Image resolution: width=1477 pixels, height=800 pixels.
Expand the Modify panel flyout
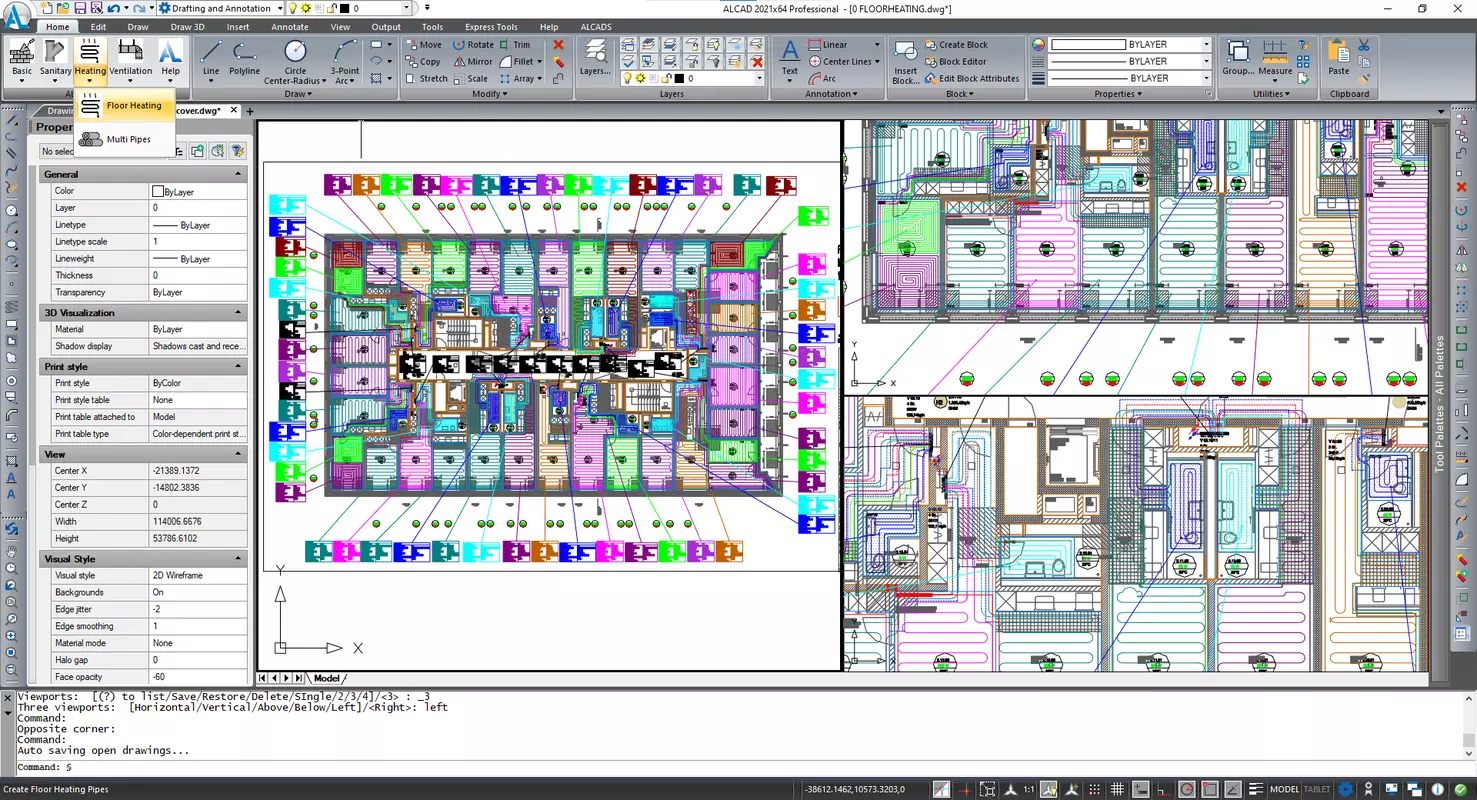[x=490, y=94]
